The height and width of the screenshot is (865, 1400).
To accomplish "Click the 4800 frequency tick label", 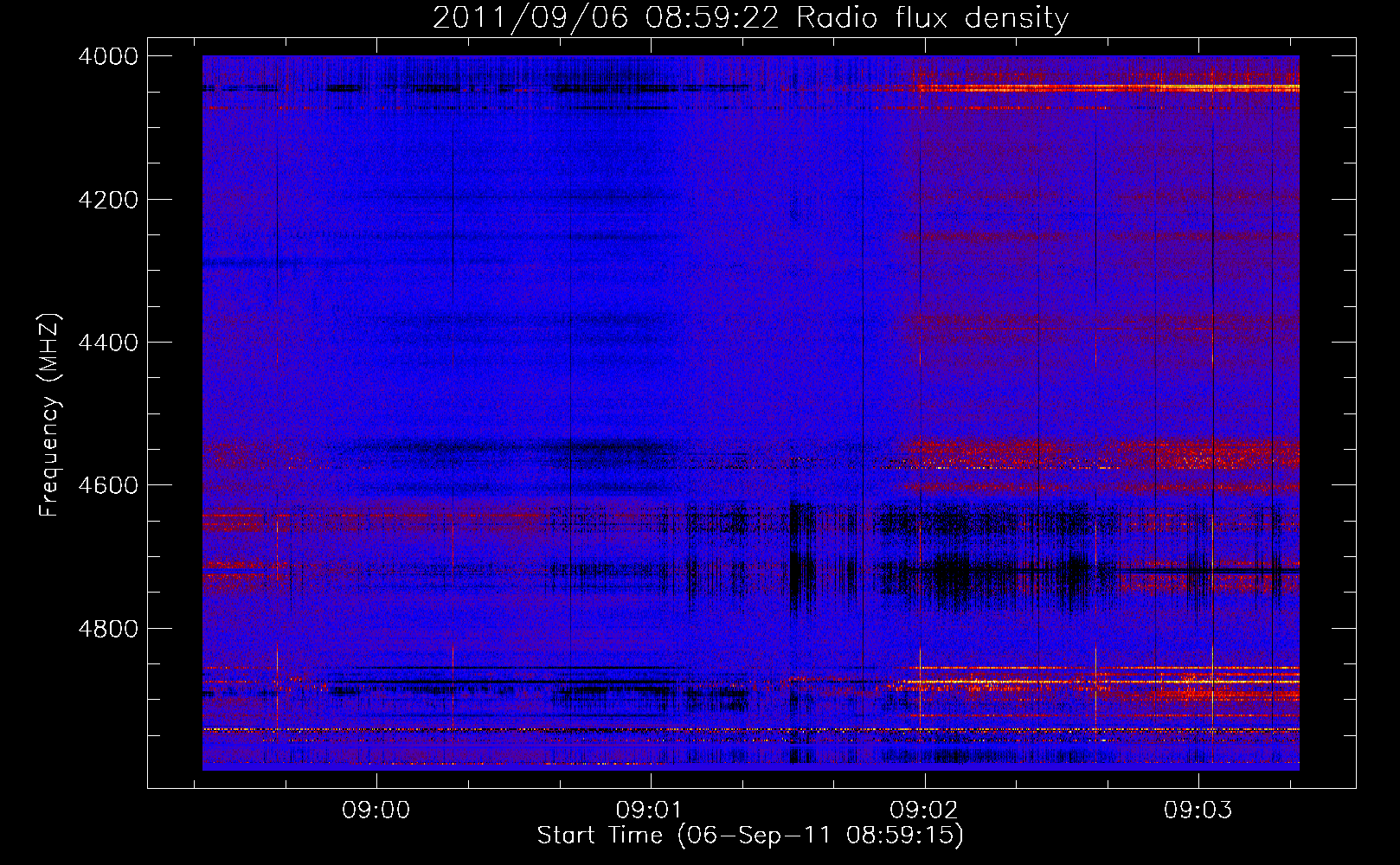I will 108,629.
